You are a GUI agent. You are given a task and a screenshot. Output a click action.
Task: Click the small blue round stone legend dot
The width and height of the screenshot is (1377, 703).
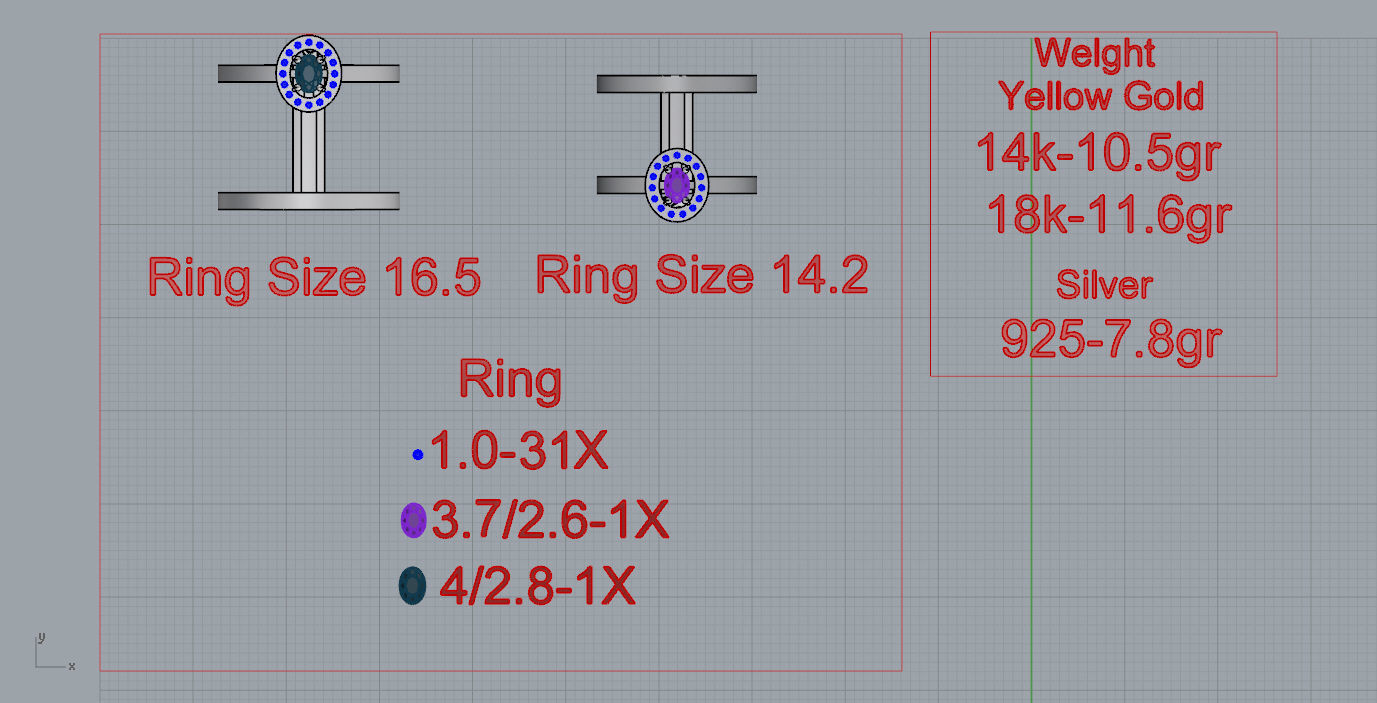coord(418,455)
